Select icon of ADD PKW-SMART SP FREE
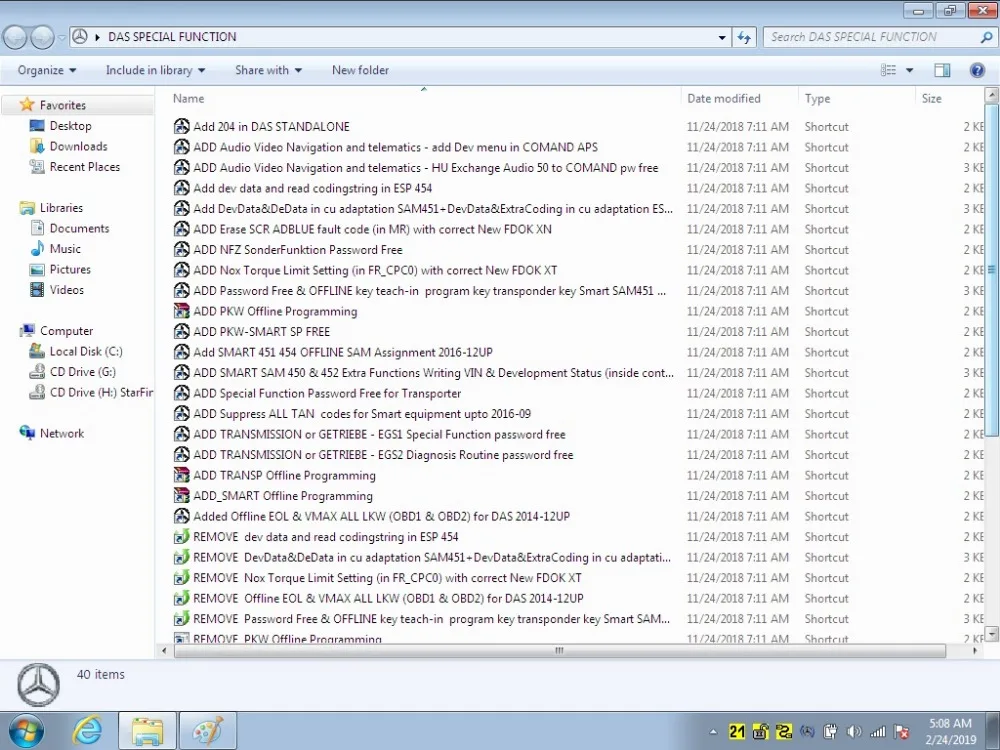Image resolution: width=1000 pixels, height=750 pixels. click(182, 331)
